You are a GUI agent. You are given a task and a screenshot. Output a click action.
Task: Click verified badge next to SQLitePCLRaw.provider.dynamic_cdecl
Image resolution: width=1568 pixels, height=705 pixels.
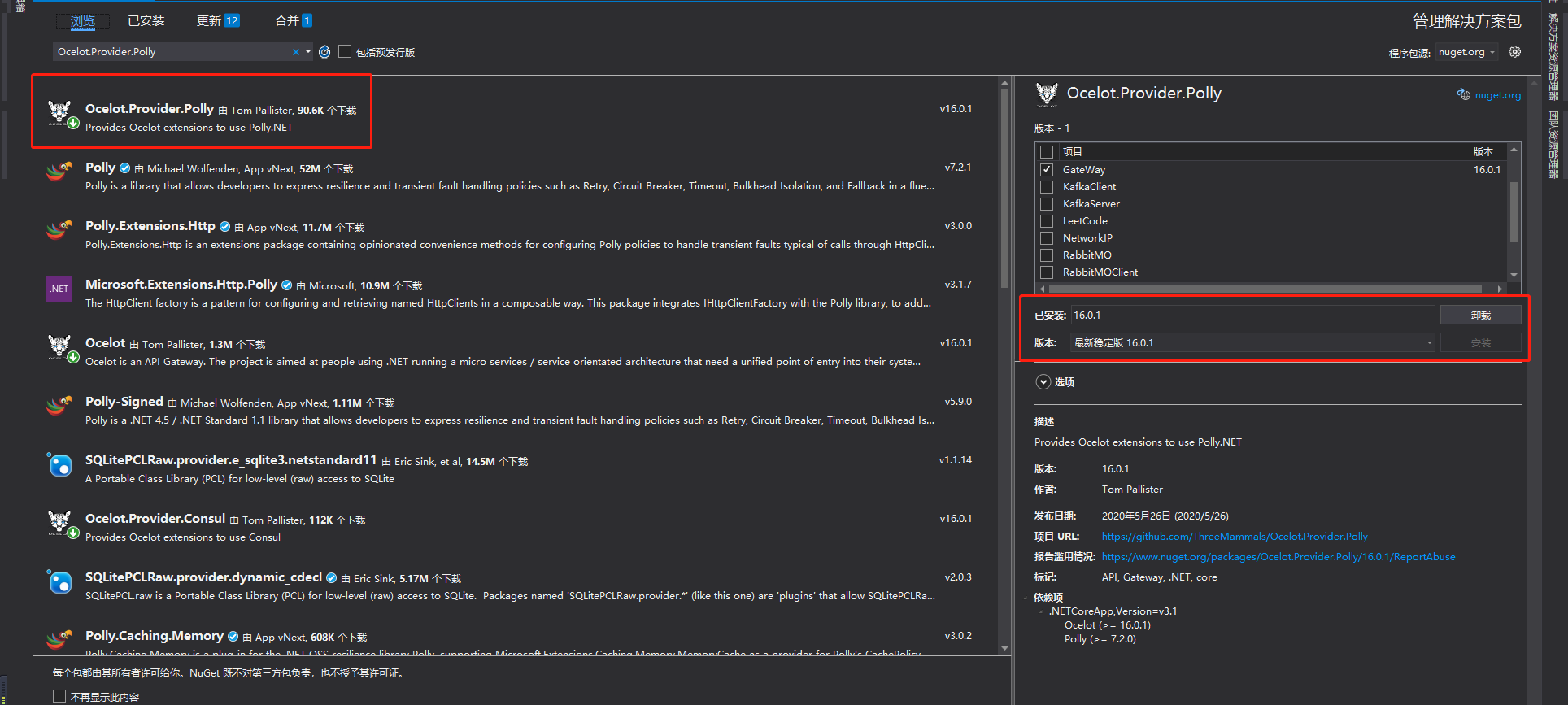click(331, 578)
